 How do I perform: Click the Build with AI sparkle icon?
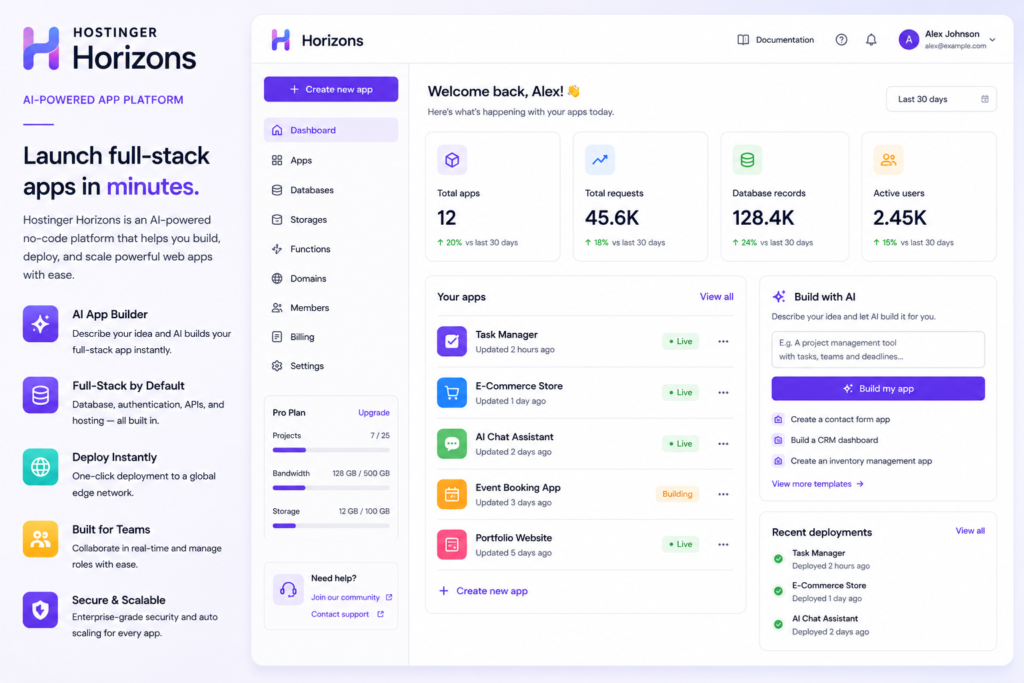click(779, 296)
